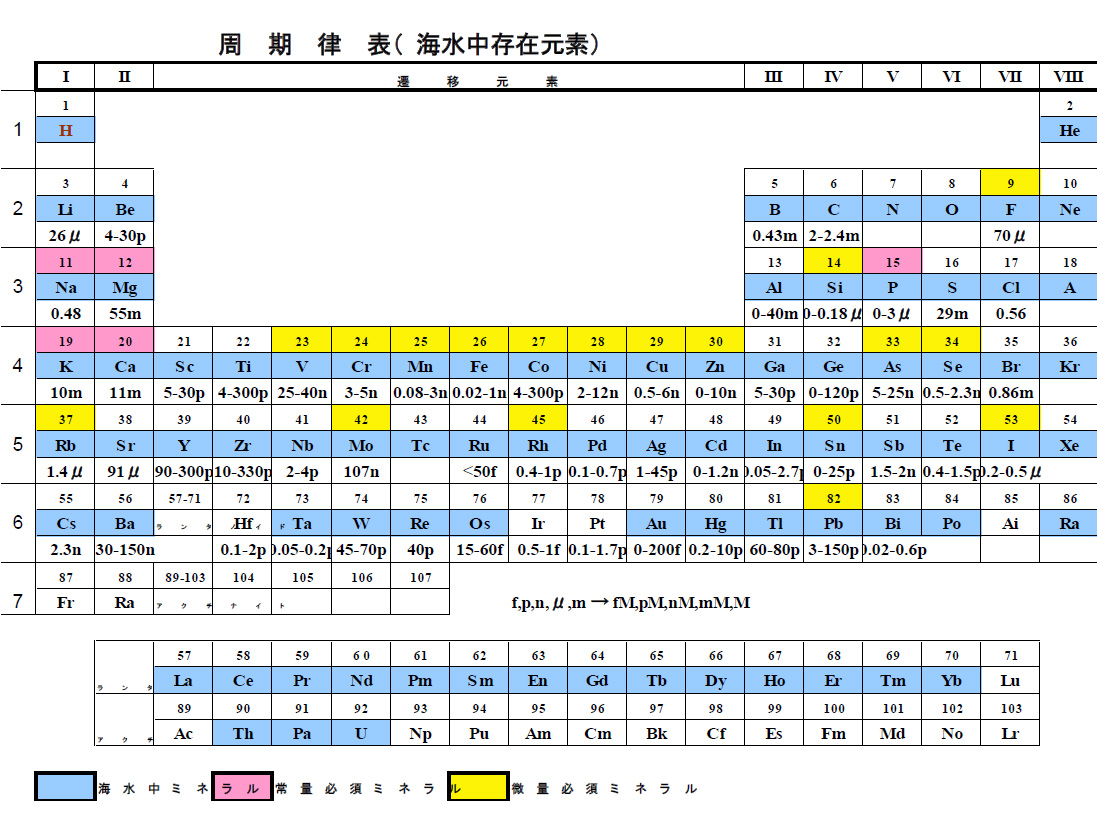This screenshot has height=820, width=1097.
Task: Click the cesium concentration 2.3n
Action: (x=65, y=550)
